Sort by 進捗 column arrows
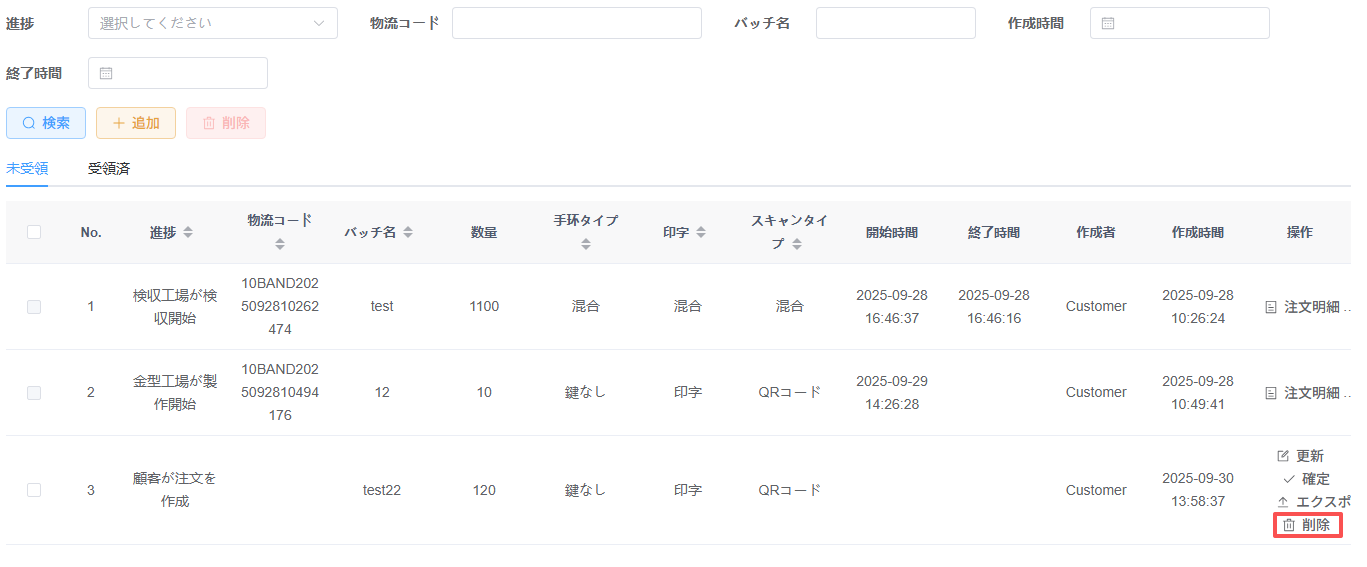 188,232
